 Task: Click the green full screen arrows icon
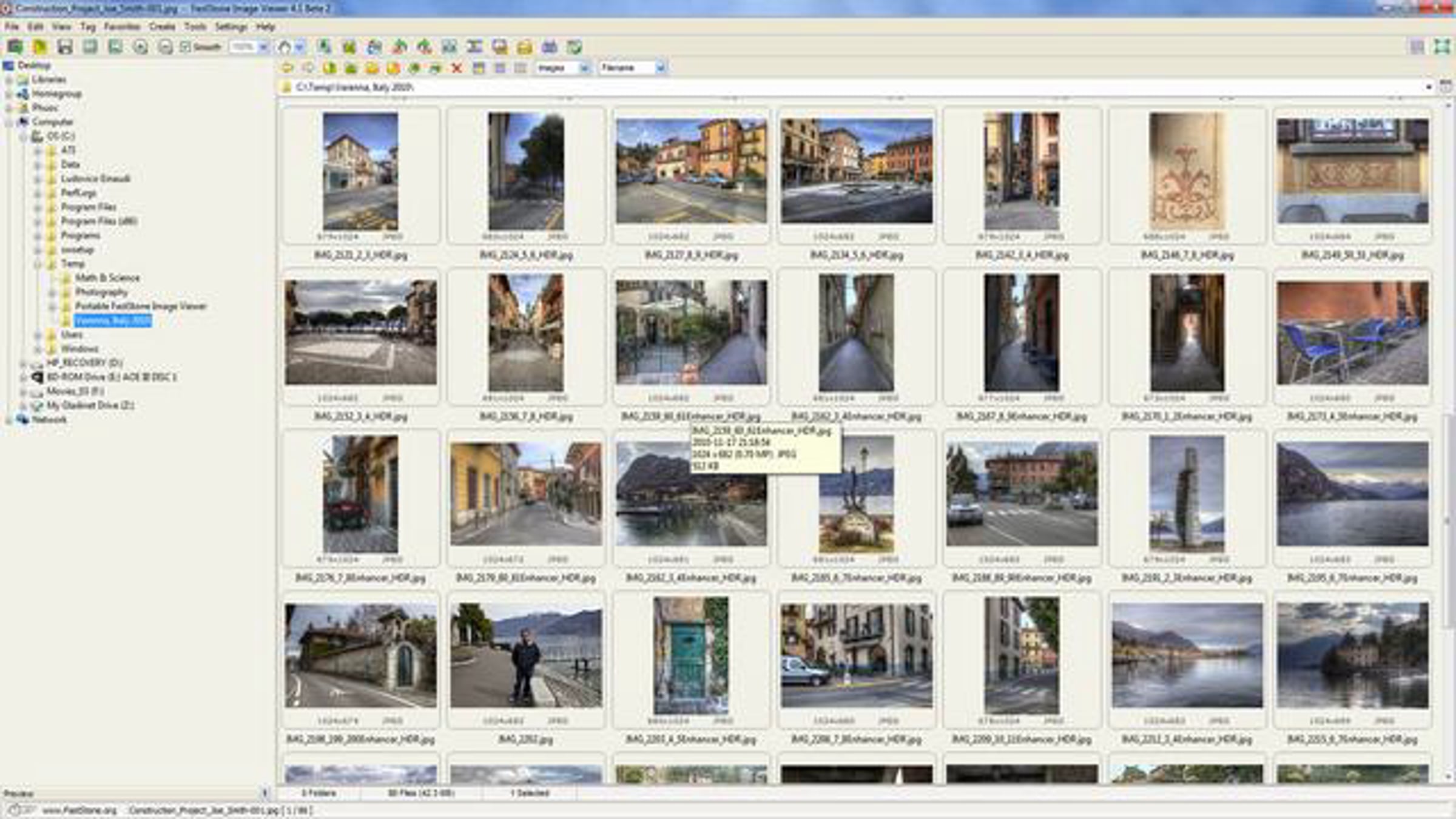point(1442,47)
